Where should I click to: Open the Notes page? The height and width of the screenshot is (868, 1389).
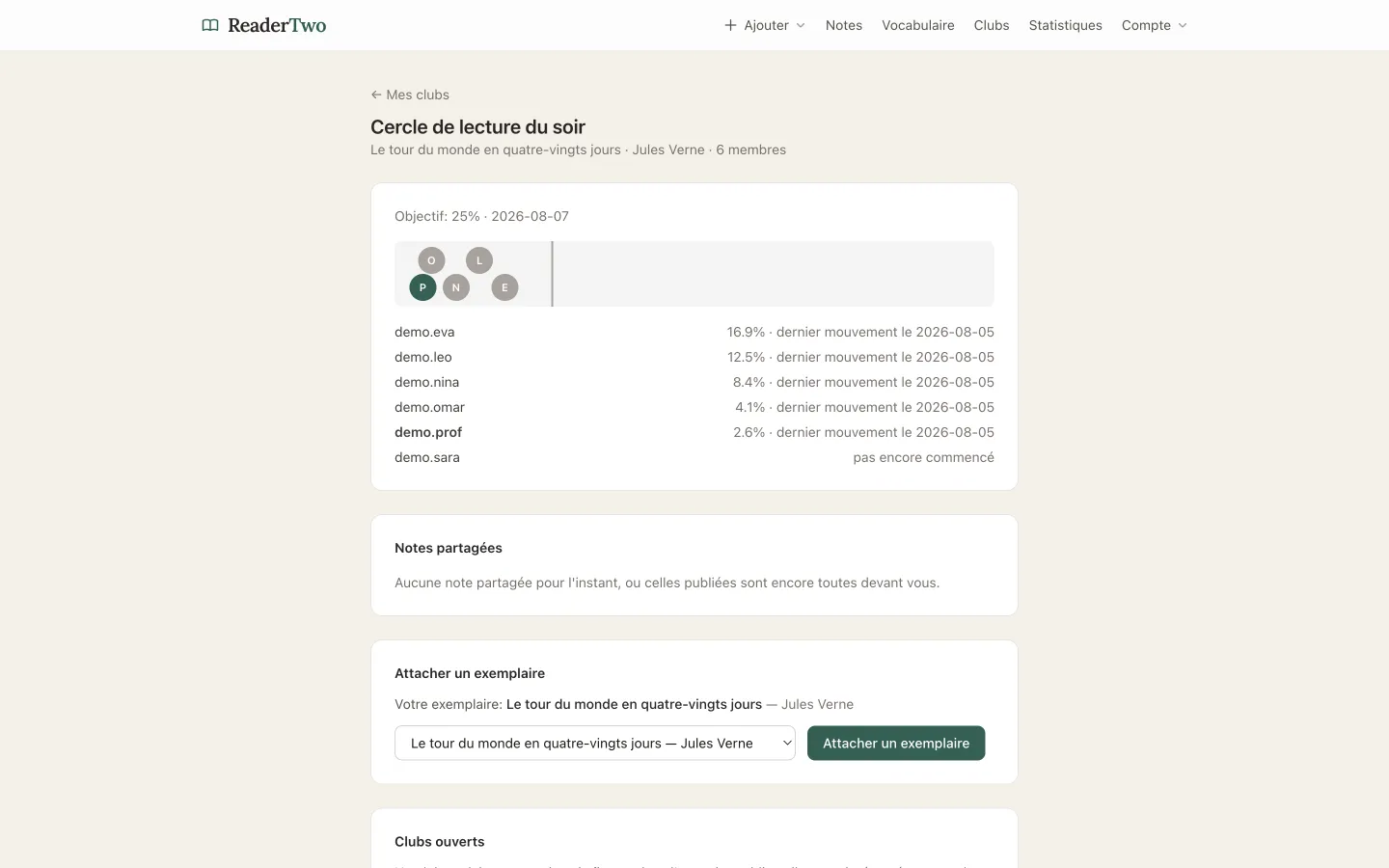[844, 25]
